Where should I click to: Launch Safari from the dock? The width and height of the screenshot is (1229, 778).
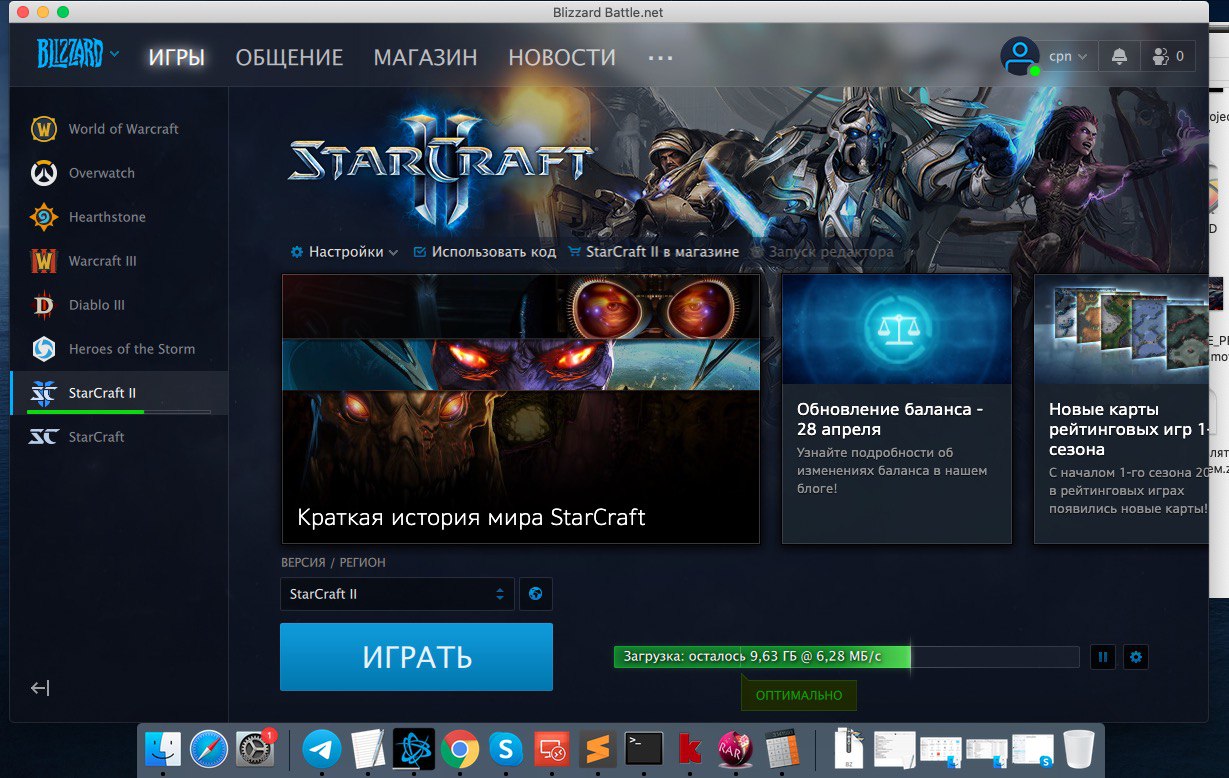coord(209,749)
